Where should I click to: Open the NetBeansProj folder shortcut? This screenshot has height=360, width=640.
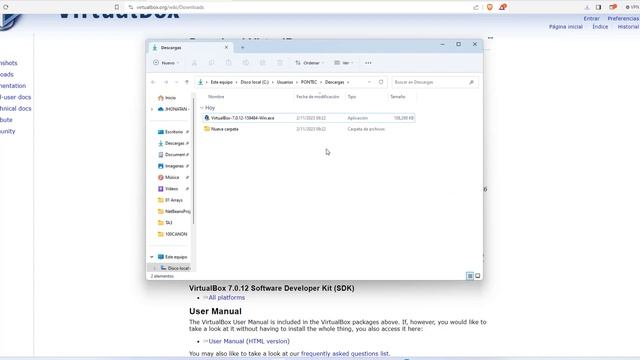pyautogui.click(x=174, y=211)
